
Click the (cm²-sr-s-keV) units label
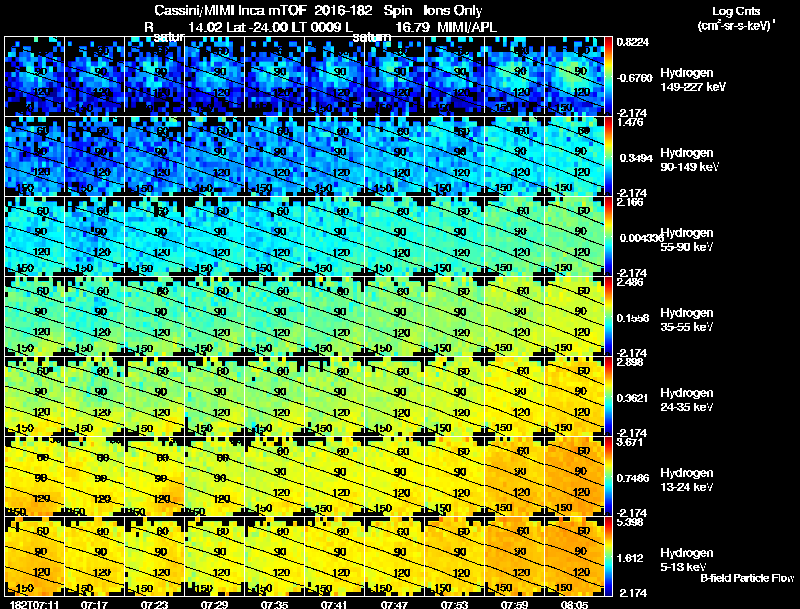pyautogui.click(x=736, y=26)
